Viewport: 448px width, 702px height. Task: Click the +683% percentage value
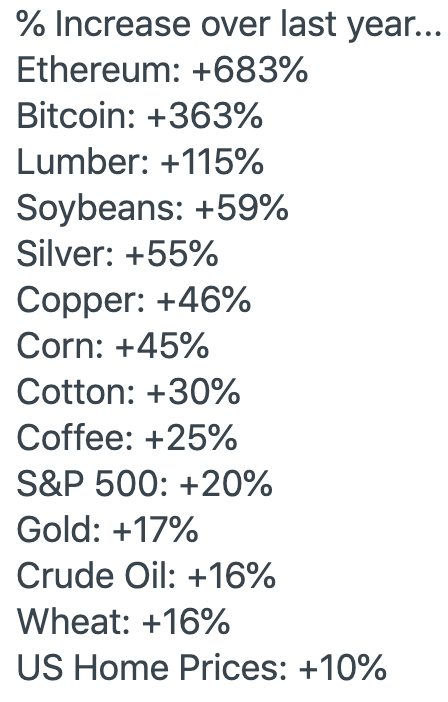coord(250,70)
